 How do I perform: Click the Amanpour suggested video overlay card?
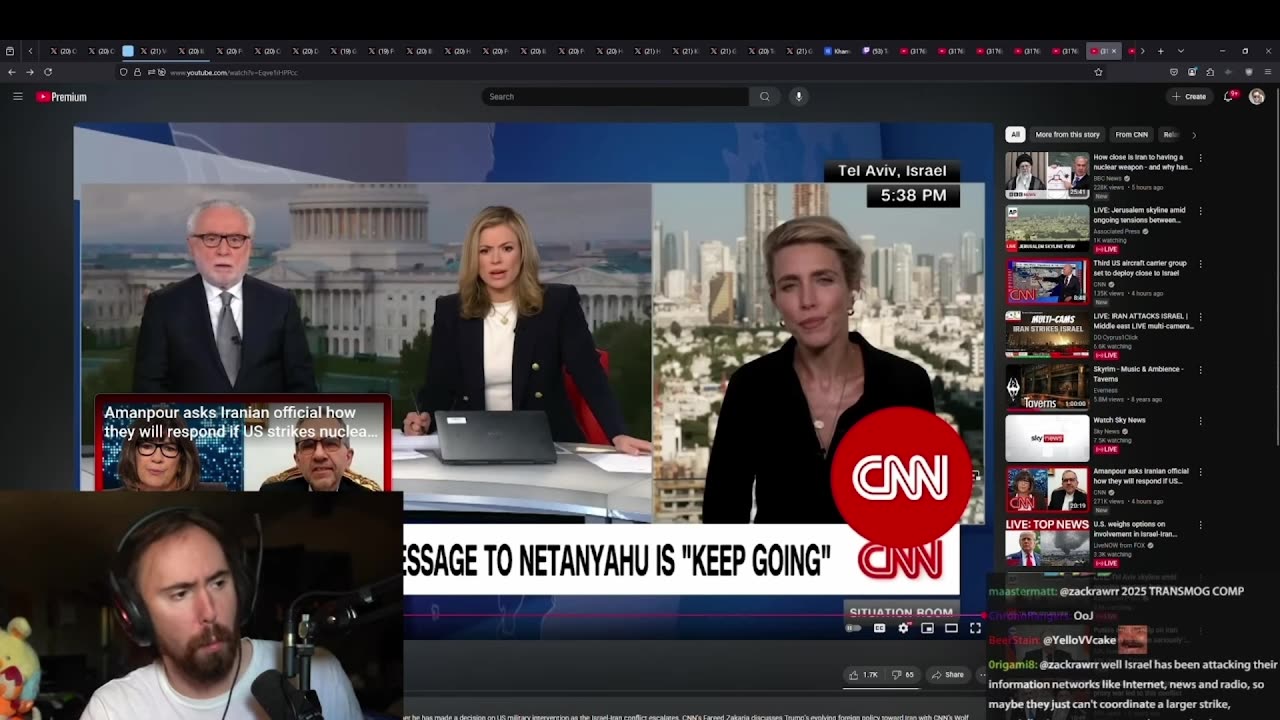242,444
